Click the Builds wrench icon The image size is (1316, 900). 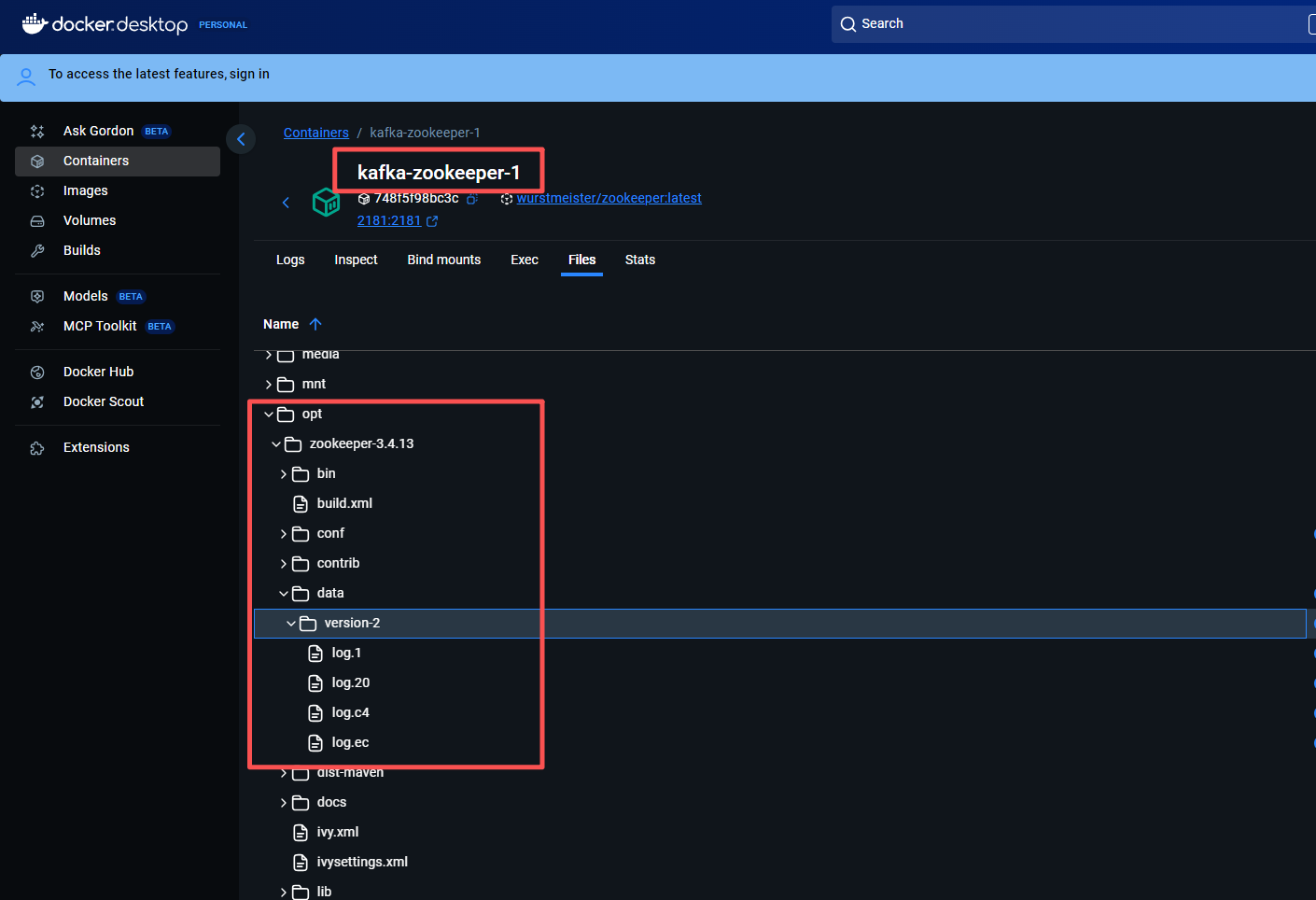coord(37,251)
